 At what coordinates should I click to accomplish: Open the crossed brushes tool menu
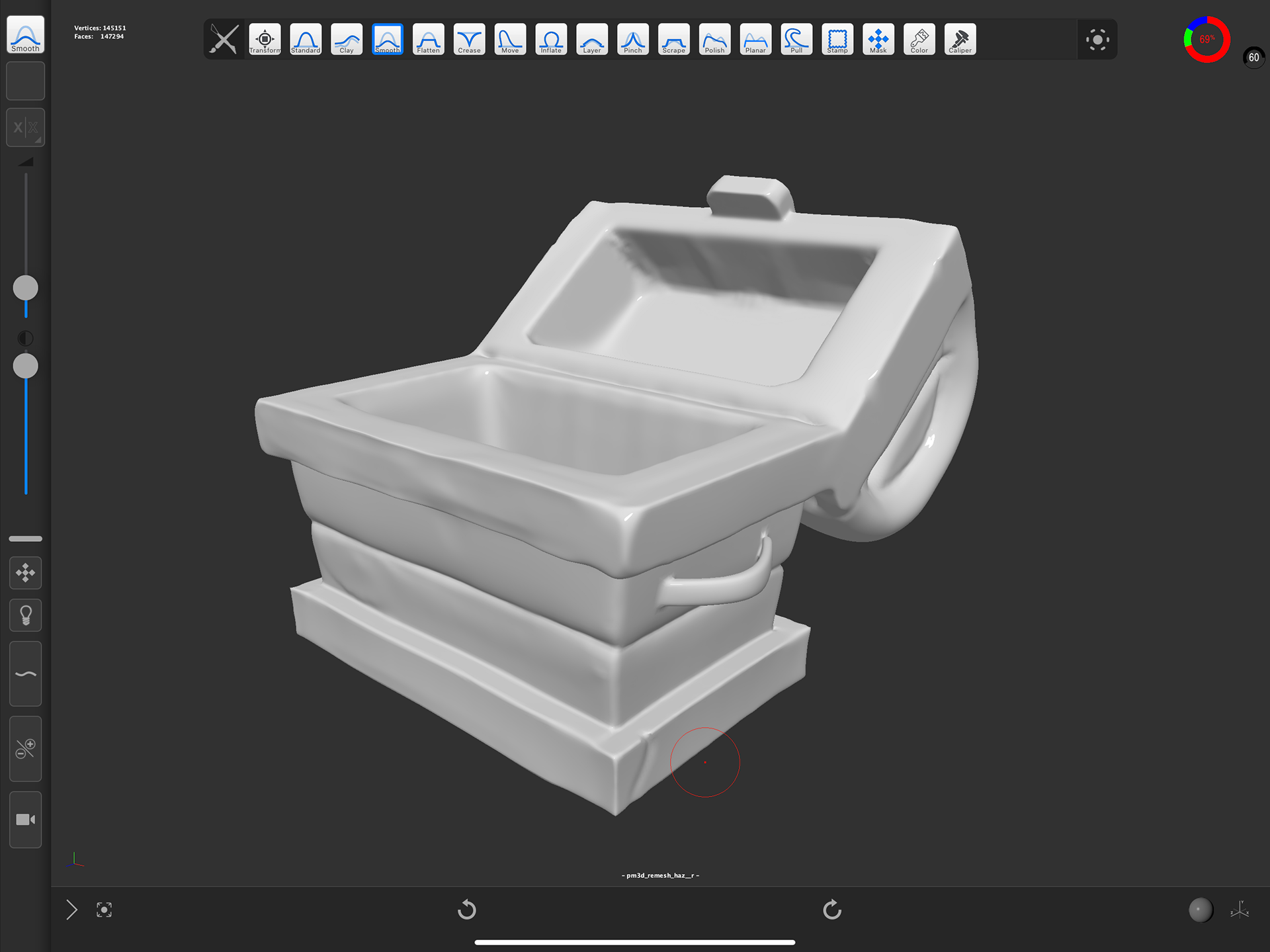(x=224, y=39)
